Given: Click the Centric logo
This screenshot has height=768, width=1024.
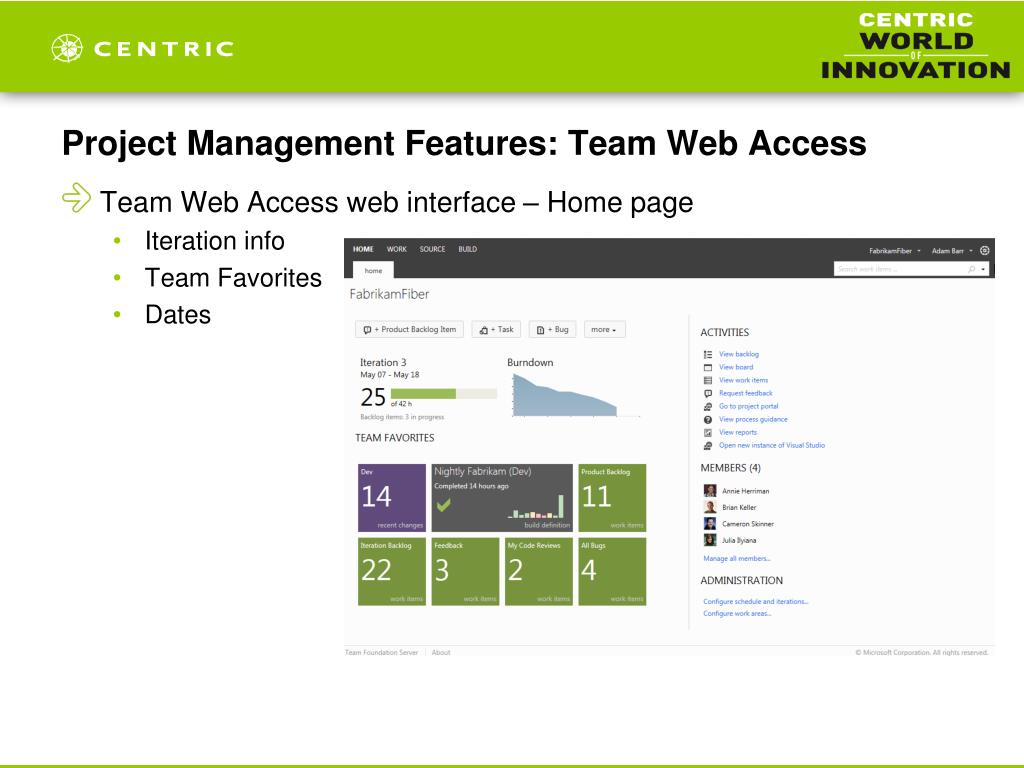Looking at the screenshot, I should pyautogui.click(x=142, y=48).
